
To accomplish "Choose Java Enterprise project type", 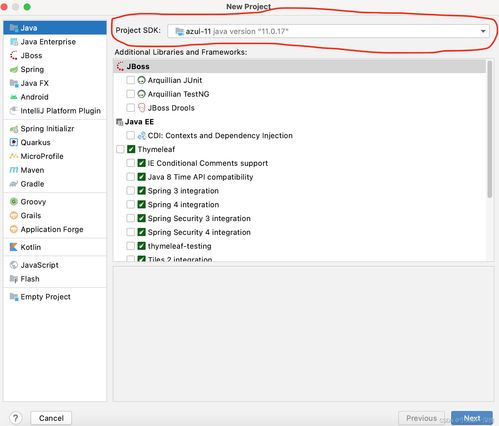I will pos(48,42).
